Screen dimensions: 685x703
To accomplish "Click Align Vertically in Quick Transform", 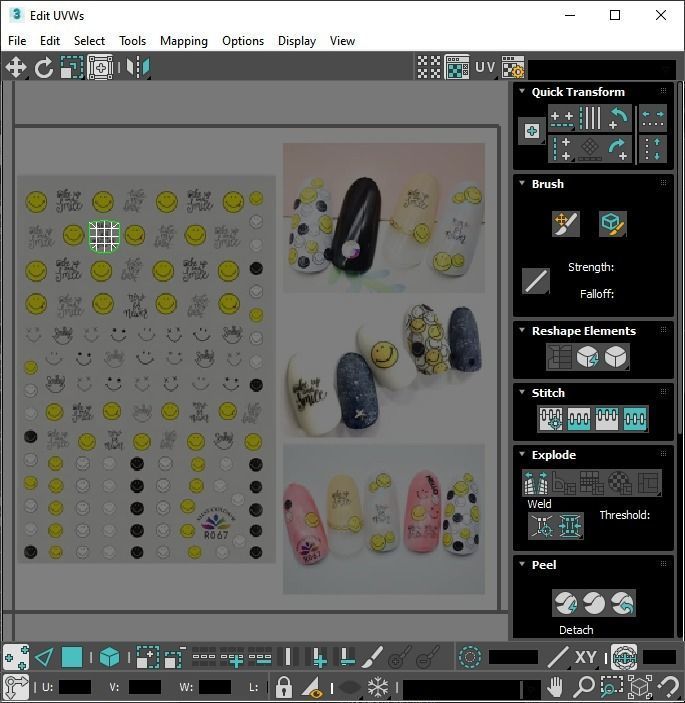I will 562,149.
